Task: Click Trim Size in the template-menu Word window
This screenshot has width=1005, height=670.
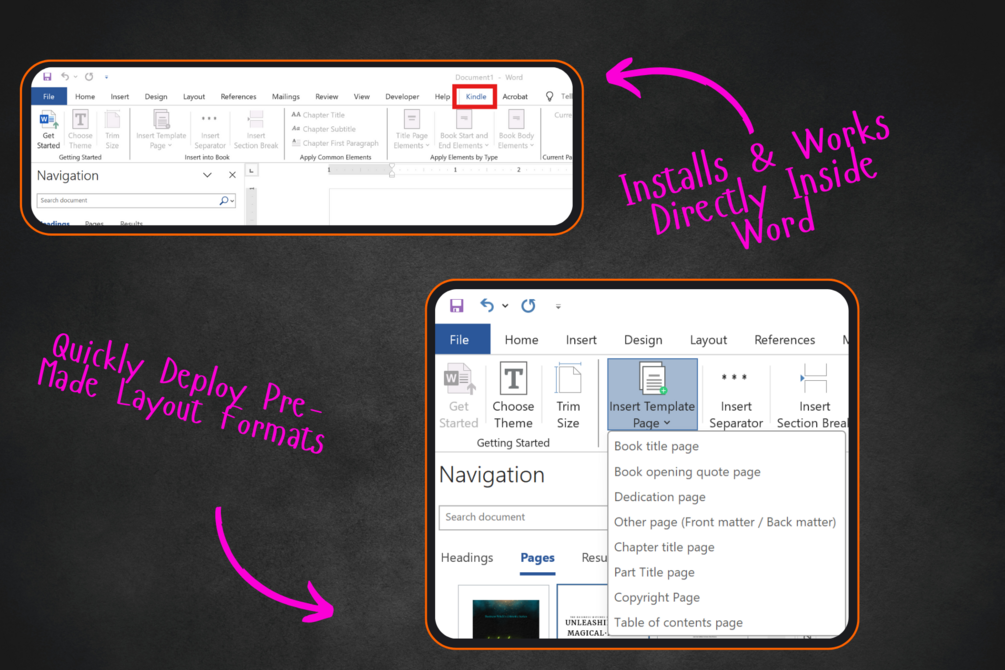Action: click(x=568, y=395)
